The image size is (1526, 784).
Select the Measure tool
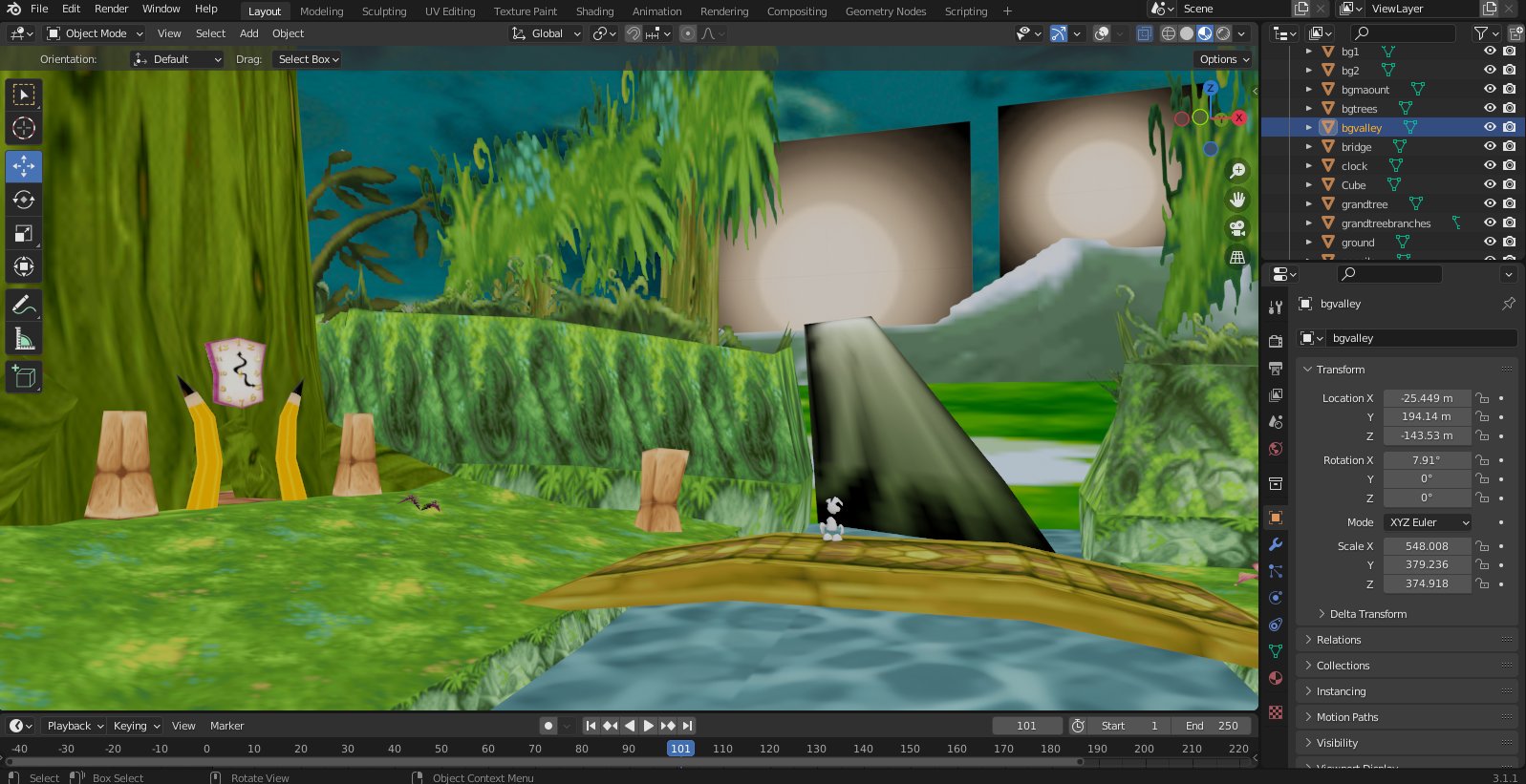tap(24, 339)
